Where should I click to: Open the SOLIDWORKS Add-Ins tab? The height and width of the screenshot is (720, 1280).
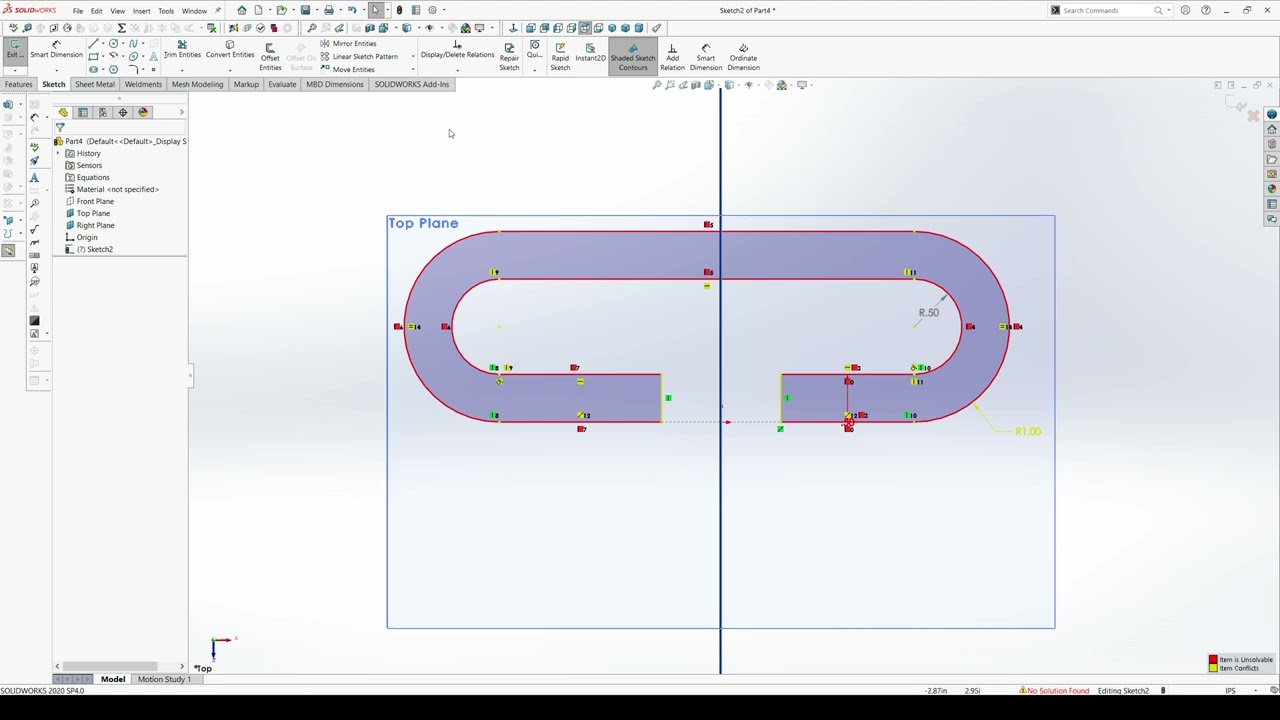tap(412, 84)
